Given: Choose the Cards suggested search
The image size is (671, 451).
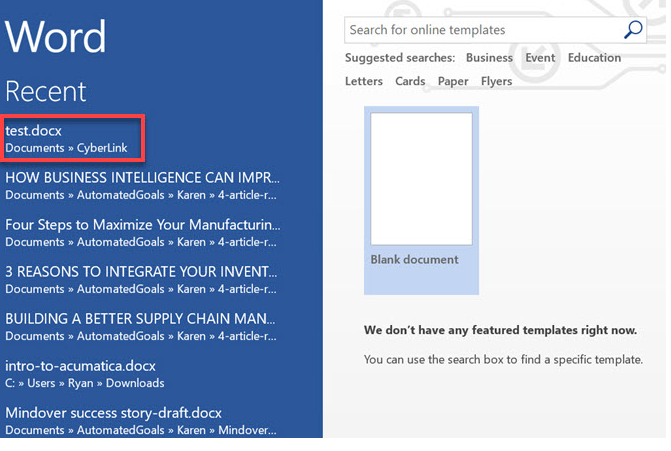Looking at the screenshot, I should tap(410, 82).
